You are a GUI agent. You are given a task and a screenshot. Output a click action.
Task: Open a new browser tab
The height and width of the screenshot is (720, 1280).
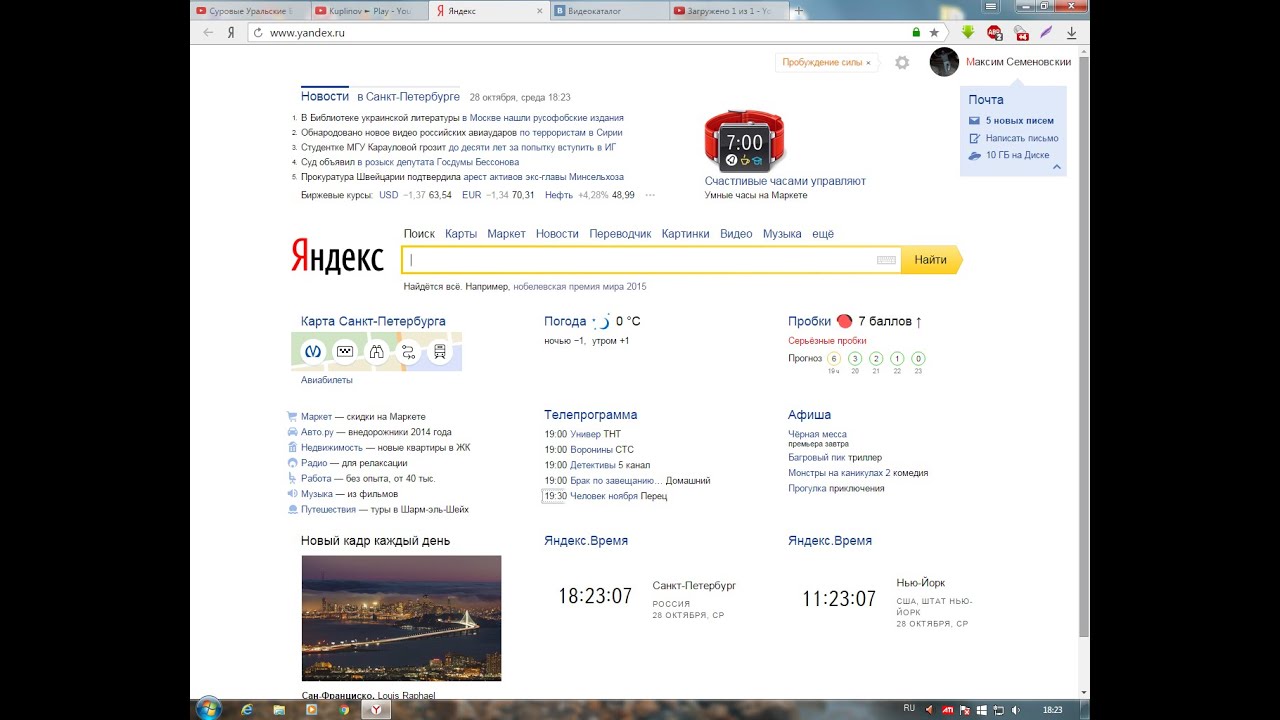(800, 11)
